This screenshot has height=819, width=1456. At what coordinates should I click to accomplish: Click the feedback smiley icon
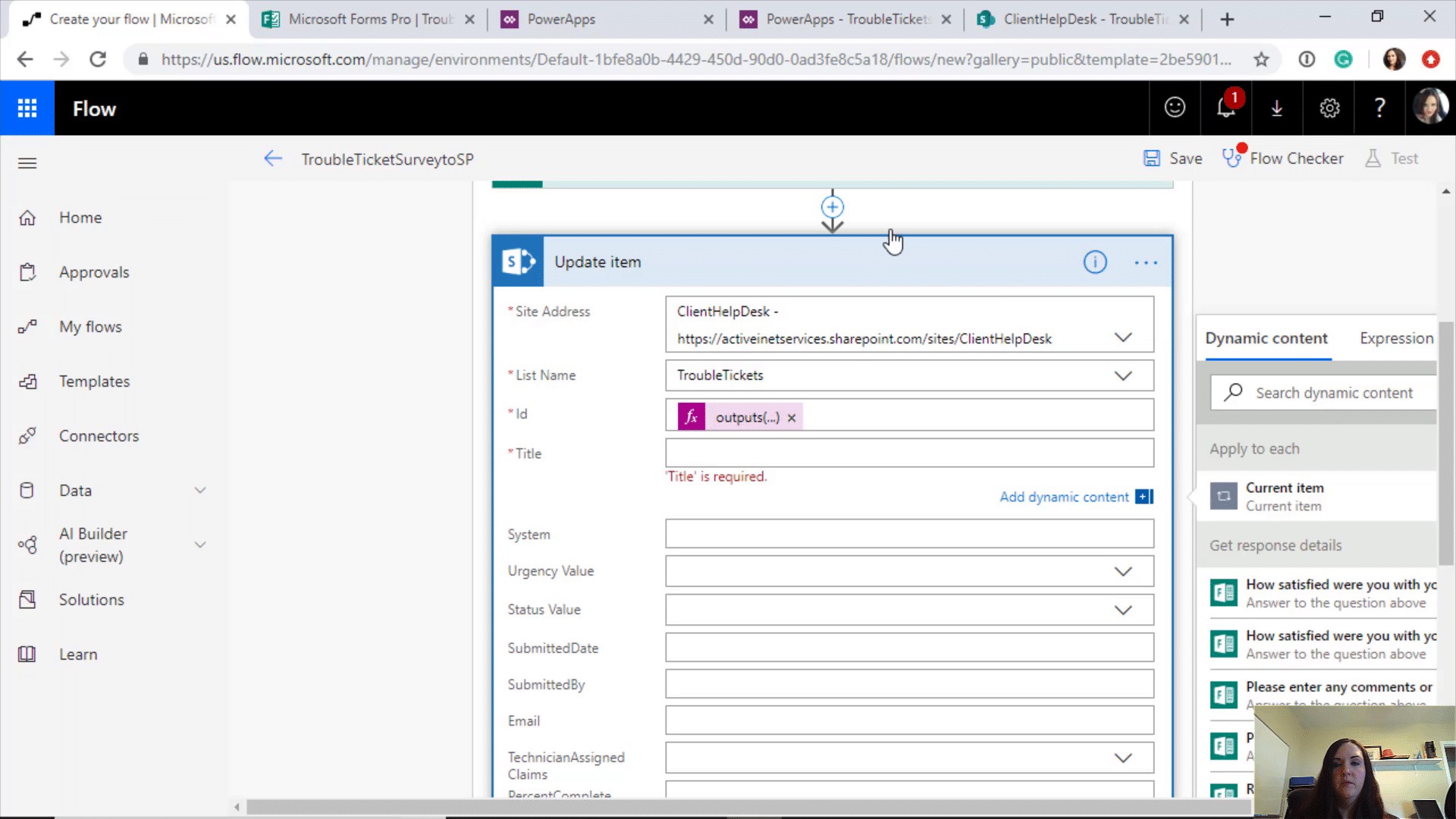tap(1175, 108)
